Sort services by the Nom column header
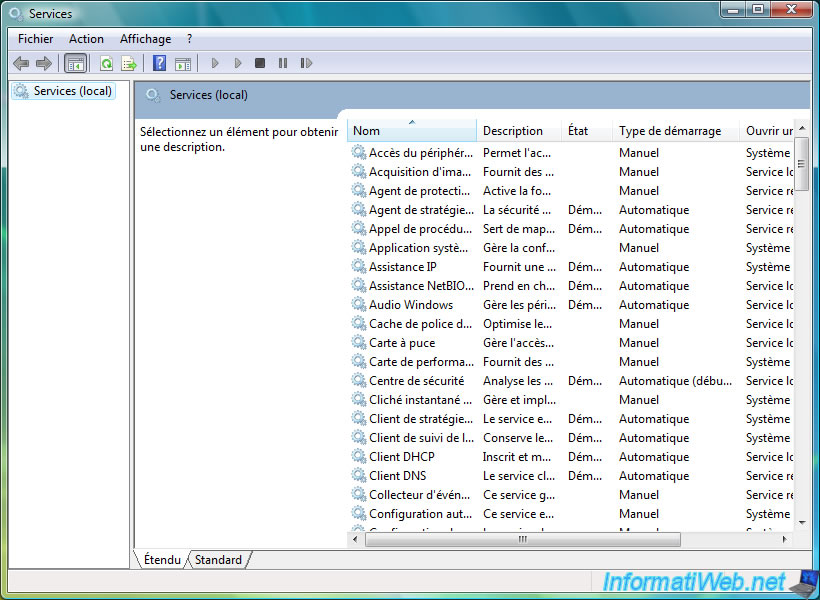The width and height of the screenshot is (820, 600). (x=411, y=131)
